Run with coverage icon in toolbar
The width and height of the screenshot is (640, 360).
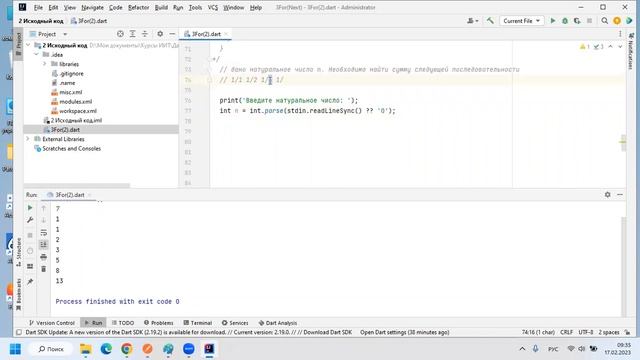(x=577, y=21)
